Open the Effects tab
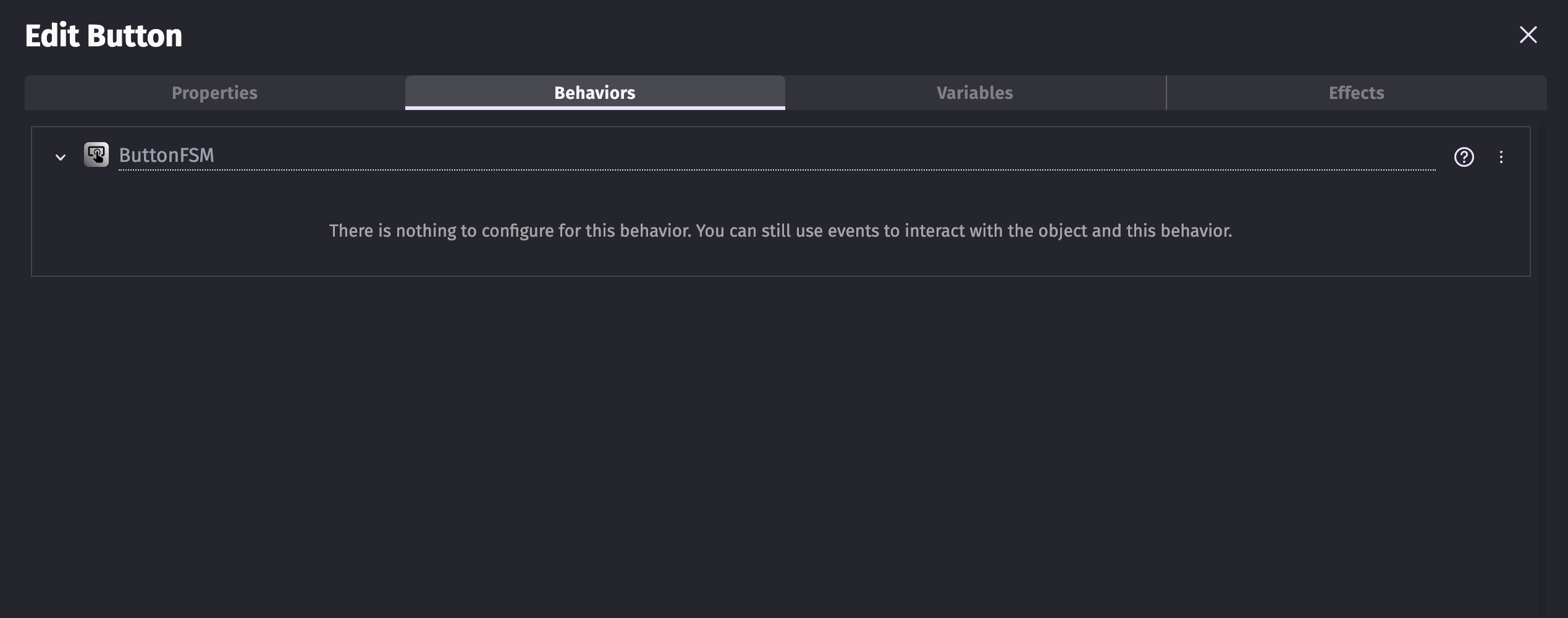This screenshot has height=618, width=1568. tap(1355, 93)
